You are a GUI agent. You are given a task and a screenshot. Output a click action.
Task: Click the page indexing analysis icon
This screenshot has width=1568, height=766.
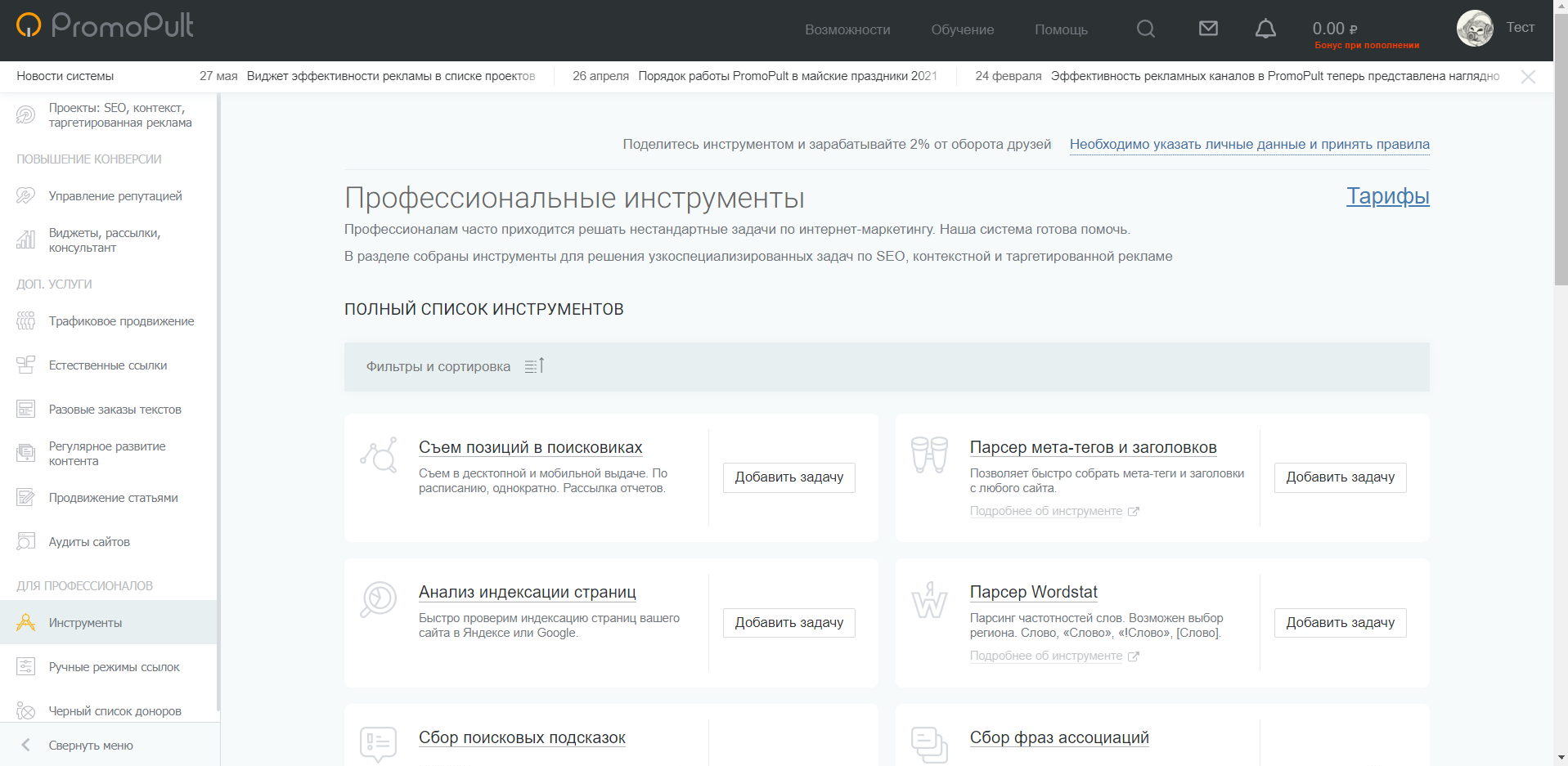[379, 600]
